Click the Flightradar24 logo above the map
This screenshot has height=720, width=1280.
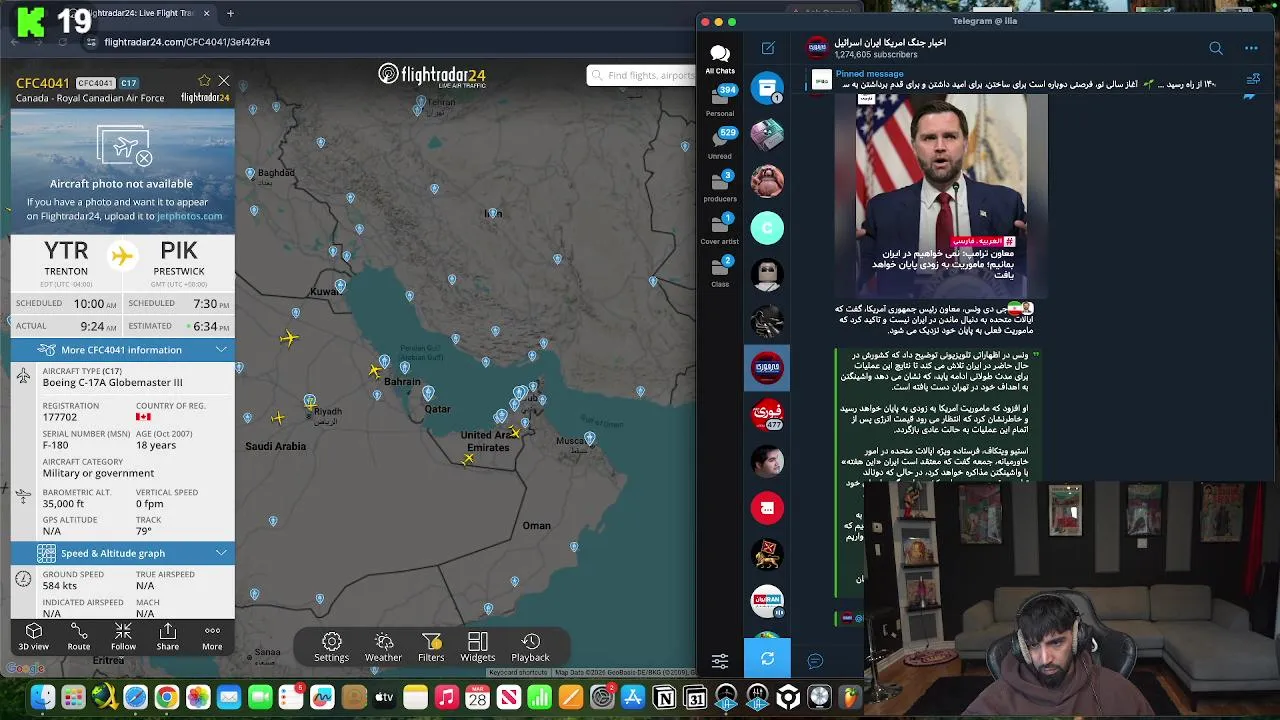432,75
